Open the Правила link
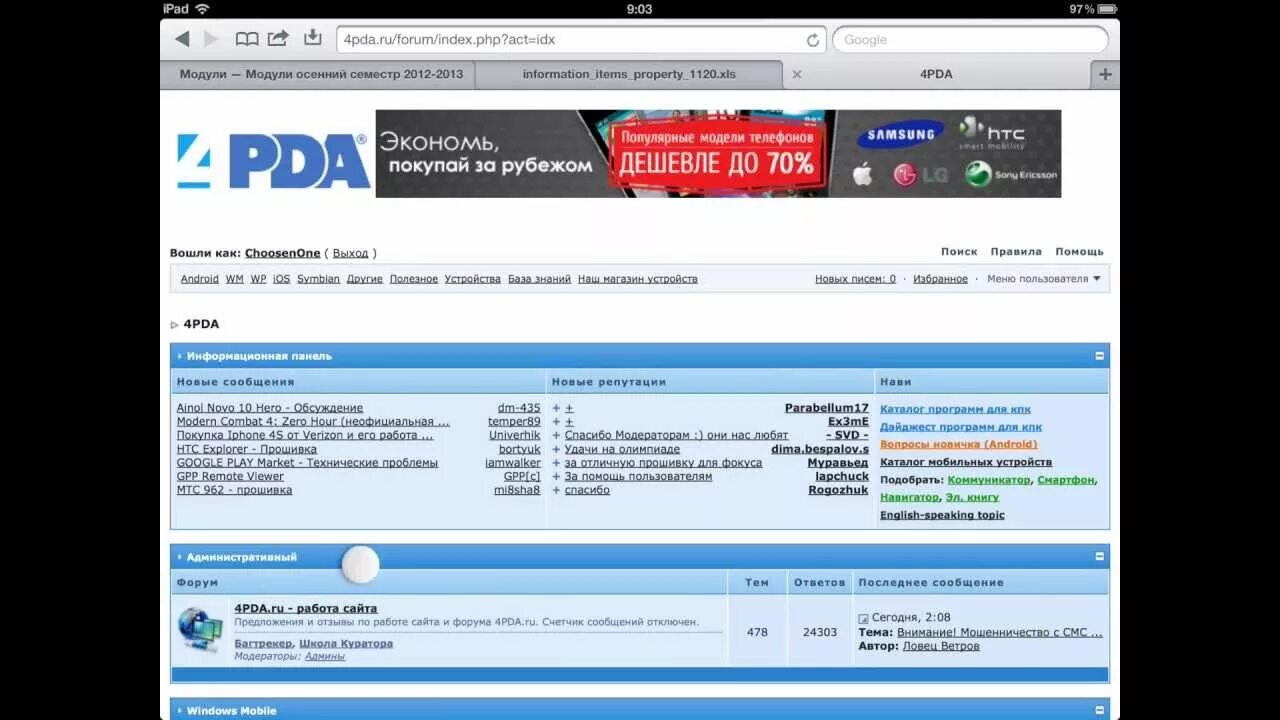The image size is (1280, 720). coord(1016,252)
